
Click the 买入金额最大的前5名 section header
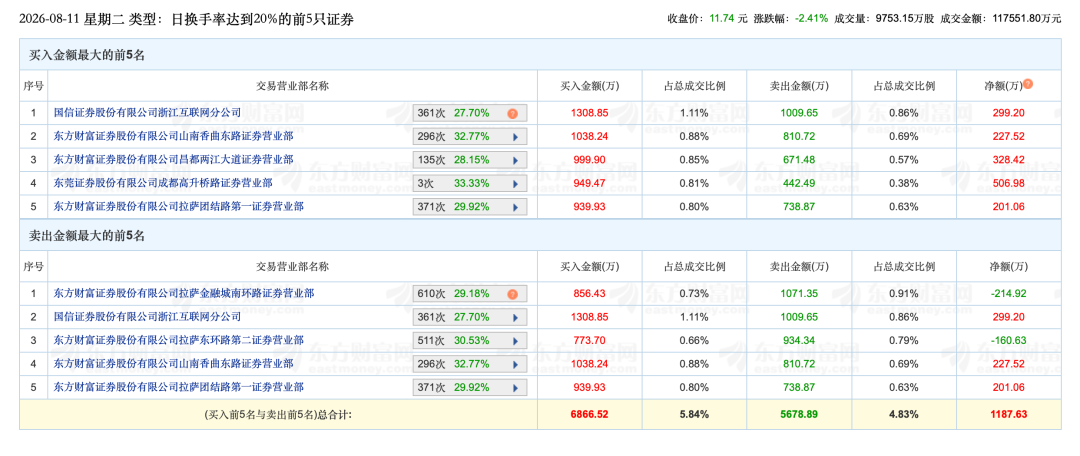[540, 55]
